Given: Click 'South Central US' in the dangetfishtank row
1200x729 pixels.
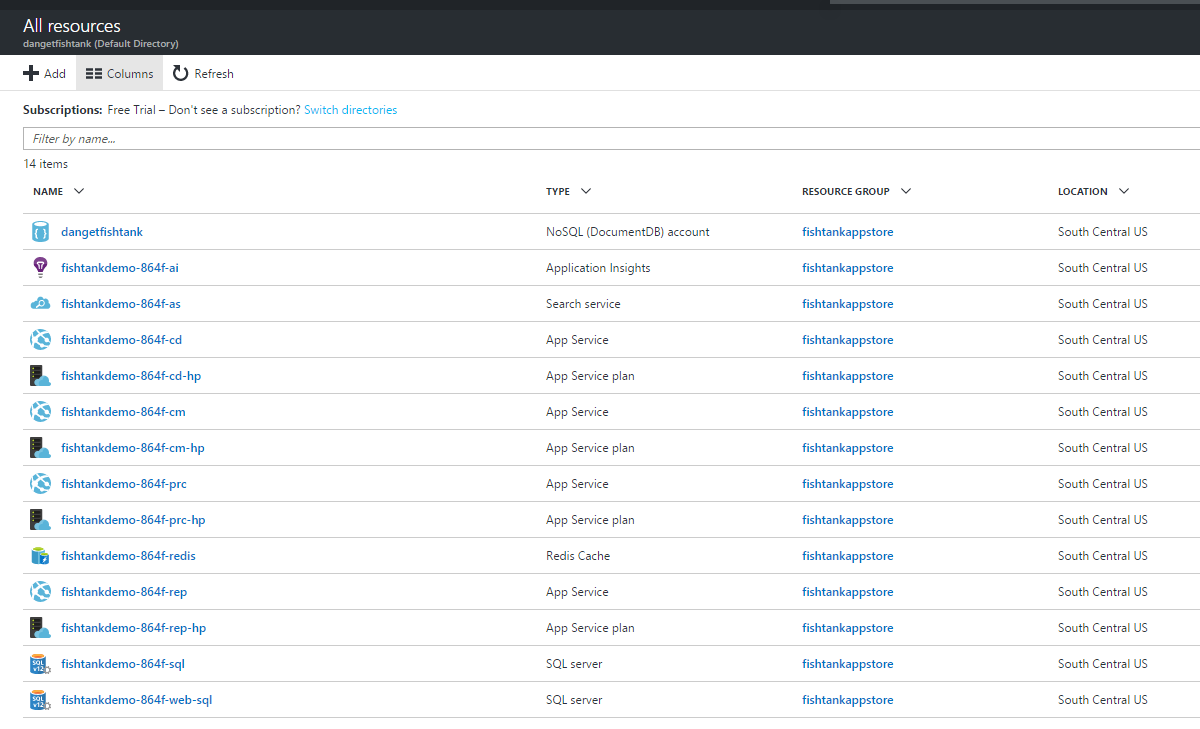Looking at the screenshot, I should click(x=1103, y=232).
